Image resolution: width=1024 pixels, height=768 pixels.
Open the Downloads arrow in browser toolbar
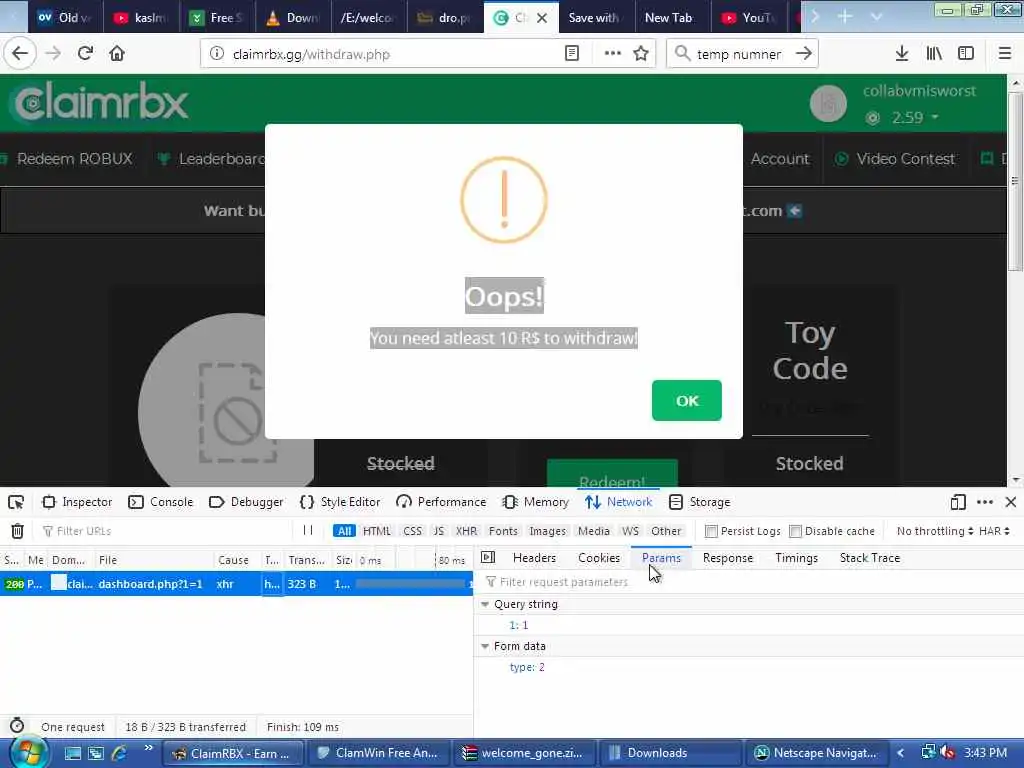[902, 54]
